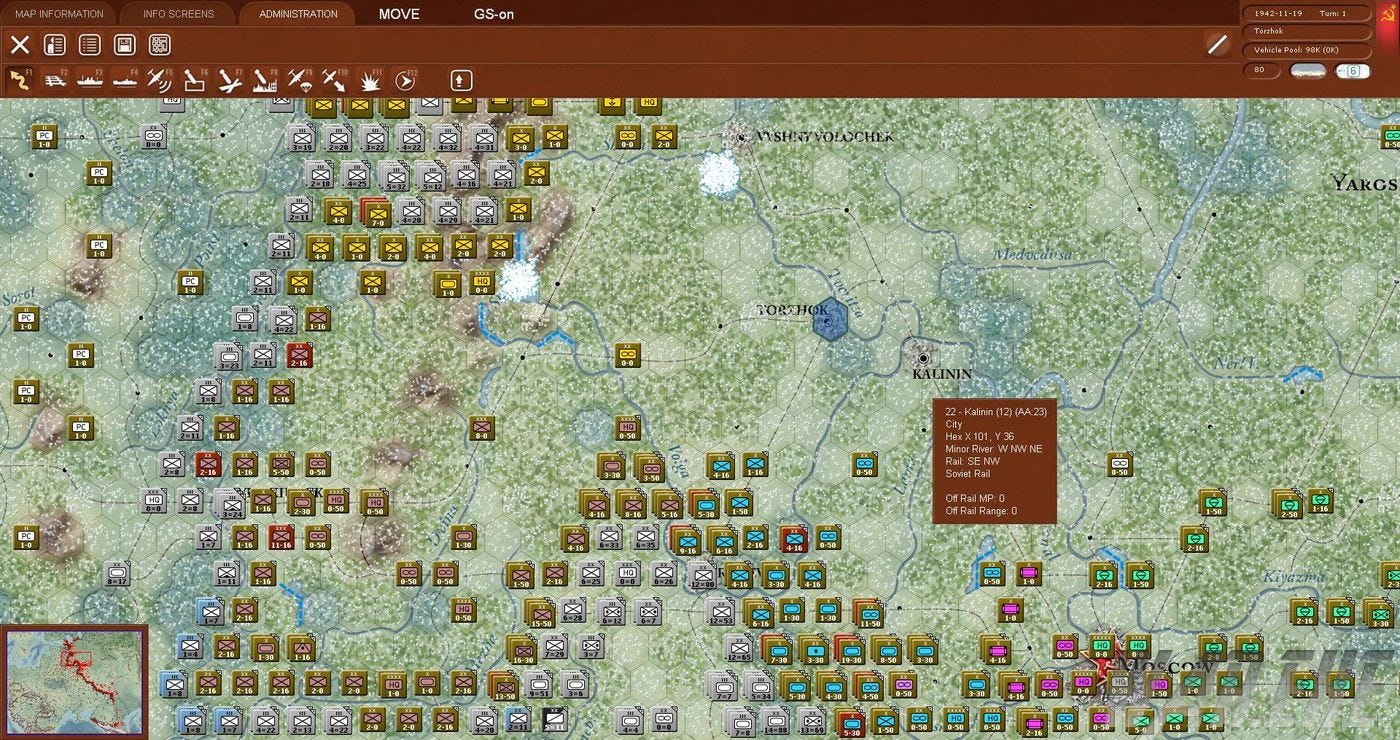The height and width of the screenshot is (740, 1400).
Task: Open the MAP INFORMATION tab
Action: click(59, 14)
